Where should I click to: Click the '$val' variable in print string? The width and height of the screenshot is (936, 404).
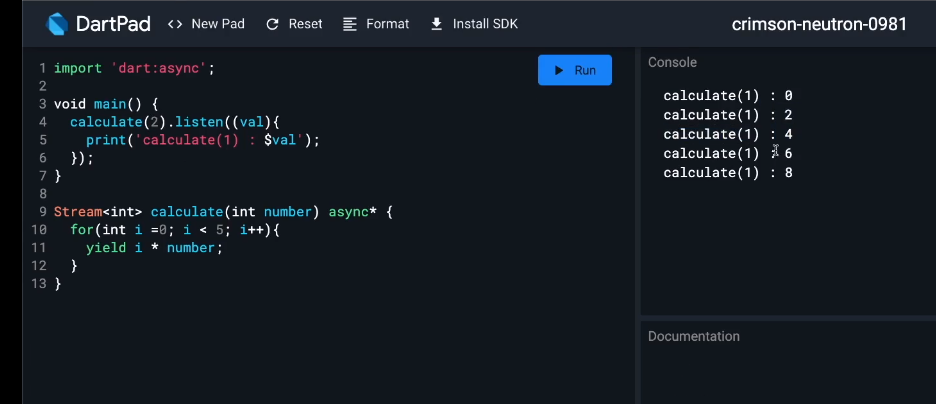[x=280, y=140]
